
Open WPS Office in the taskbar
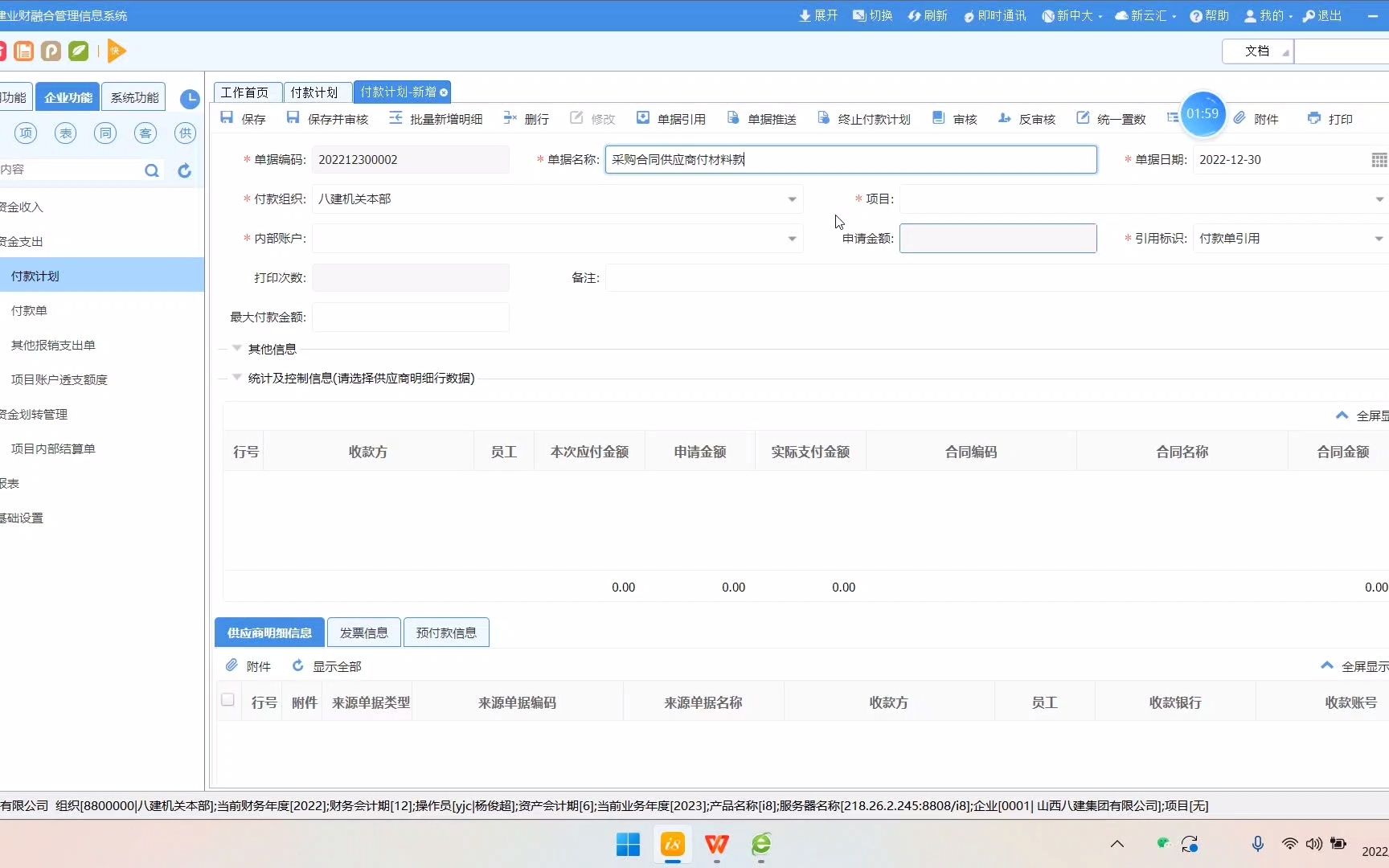click(x=716, y=844)
